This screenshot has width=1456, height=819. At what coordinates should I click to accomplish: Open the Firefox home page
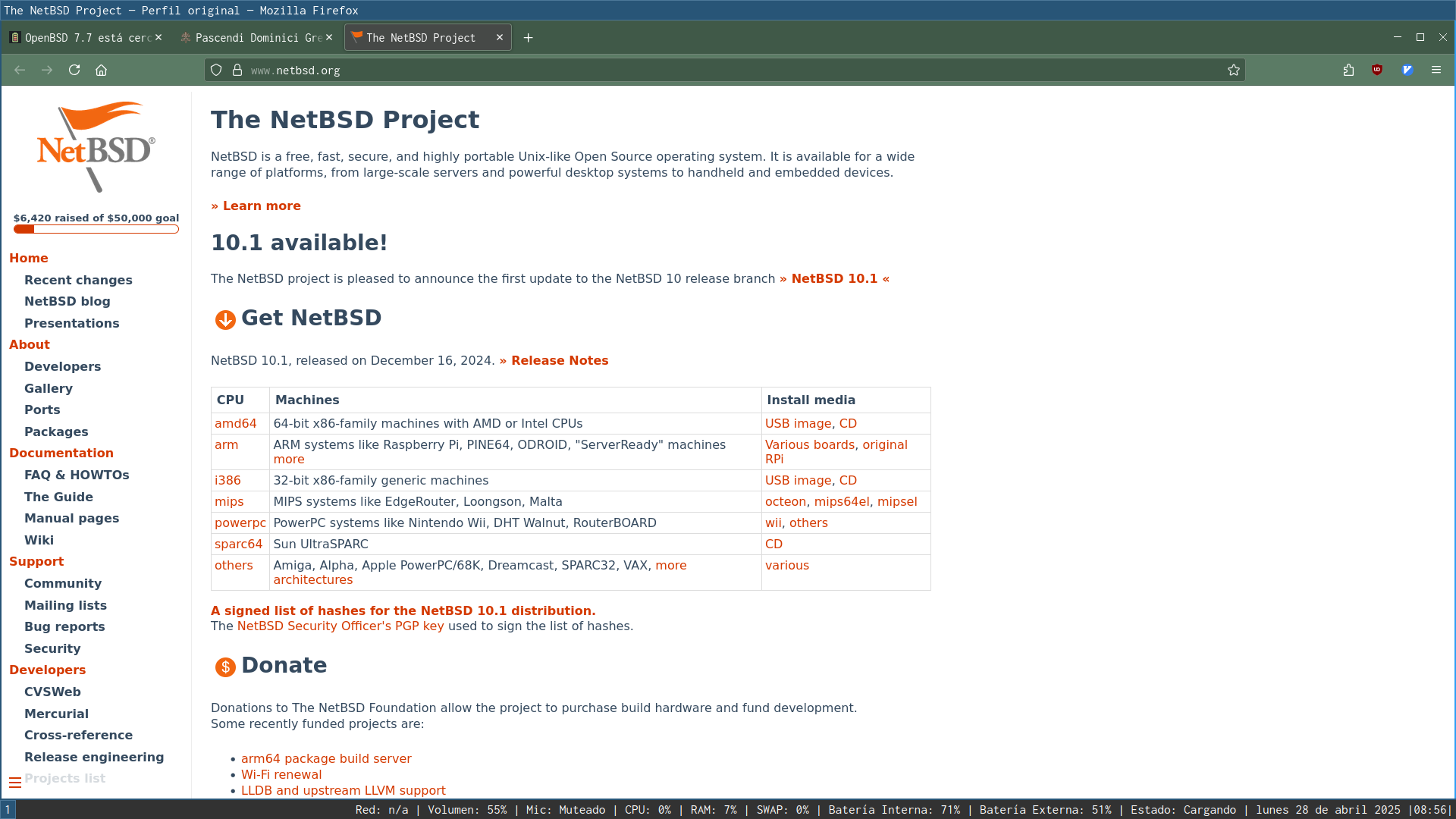[x=101, y=70]
